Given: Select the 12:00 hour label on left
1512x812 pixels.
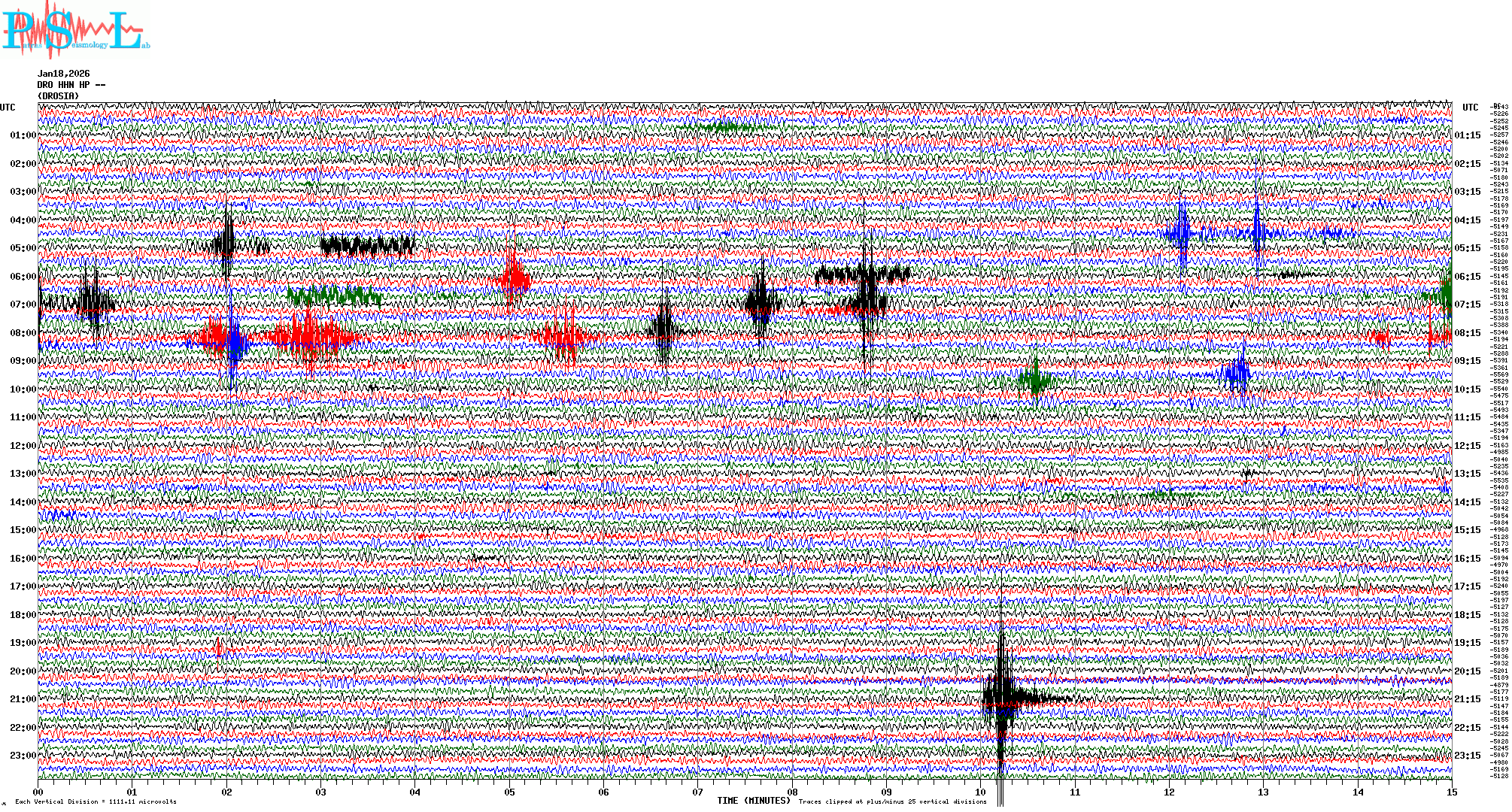Looking at the screenshot, I should (x=23, y=446).
